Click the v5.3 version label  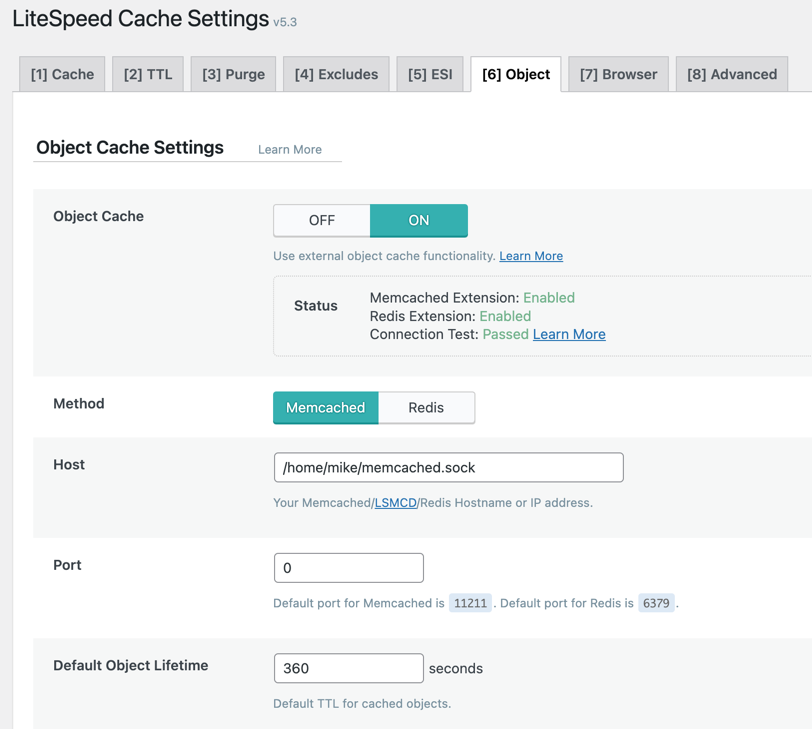[285, 22]
